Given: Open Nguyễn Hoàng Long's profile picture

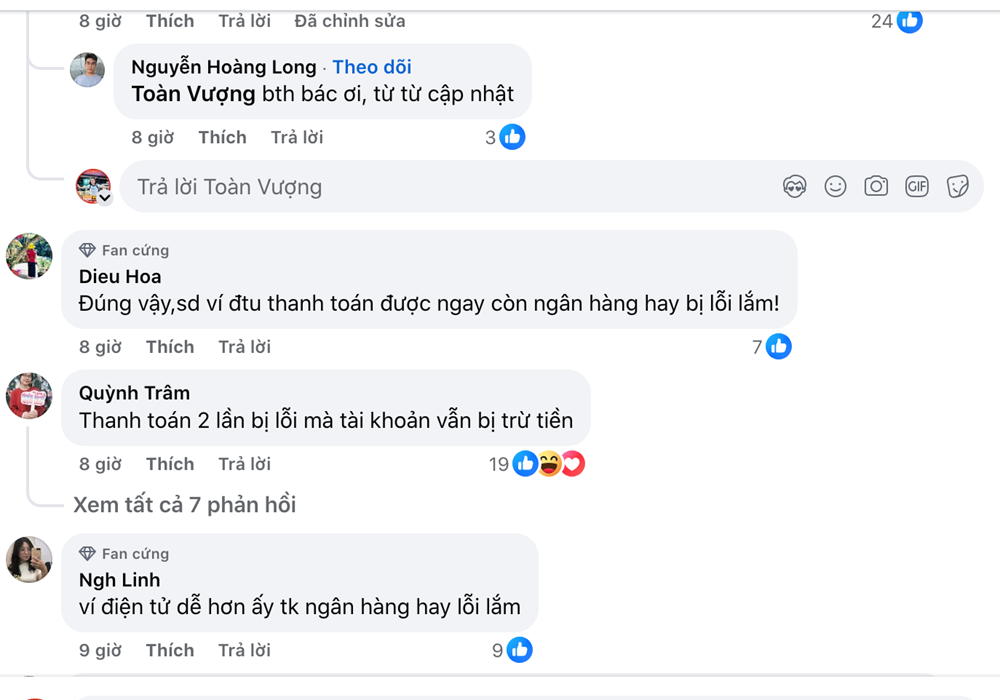Looking at the screenshot, I should [x=87, y=69].
